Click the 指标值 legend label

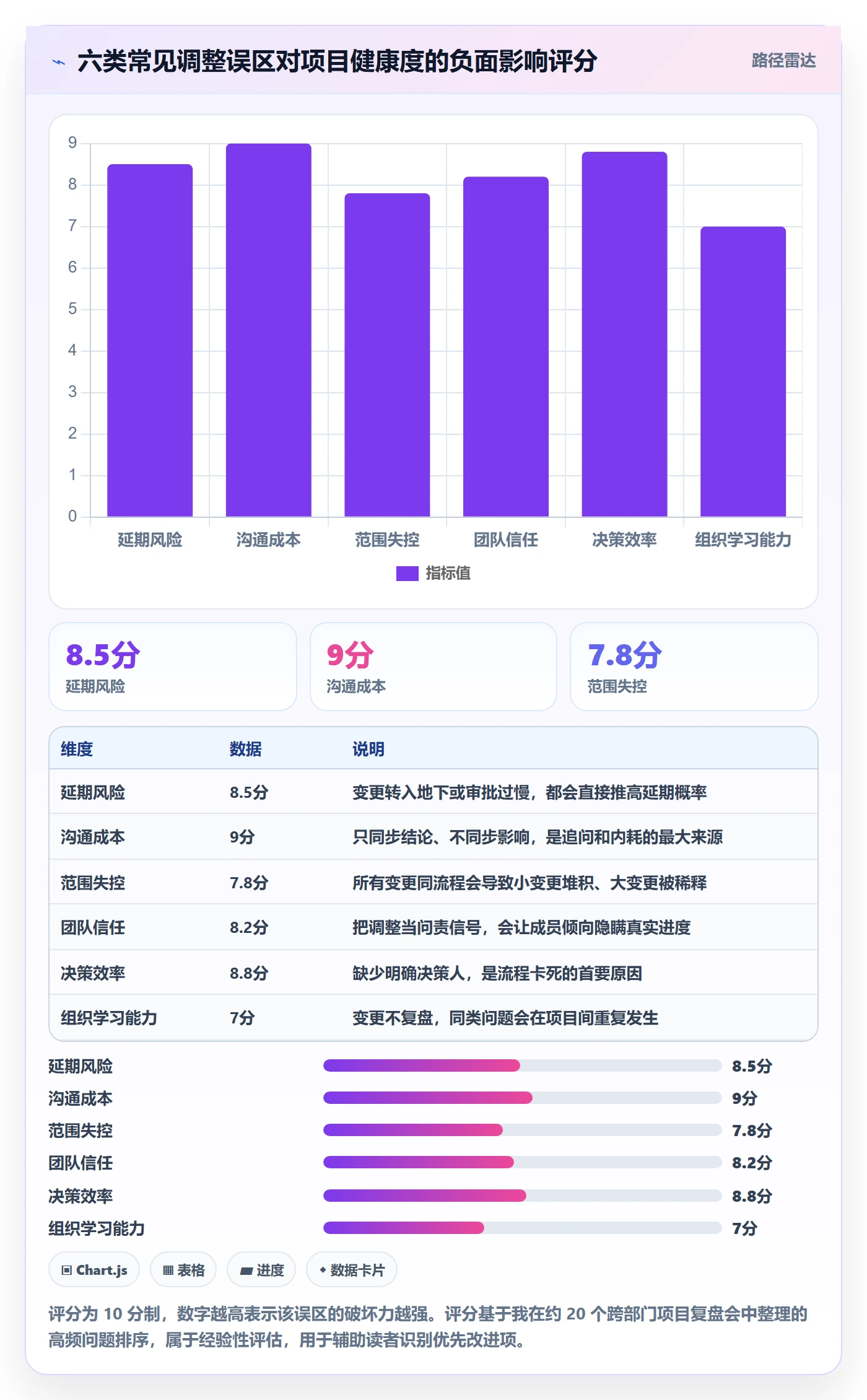[x=448, y=574]
